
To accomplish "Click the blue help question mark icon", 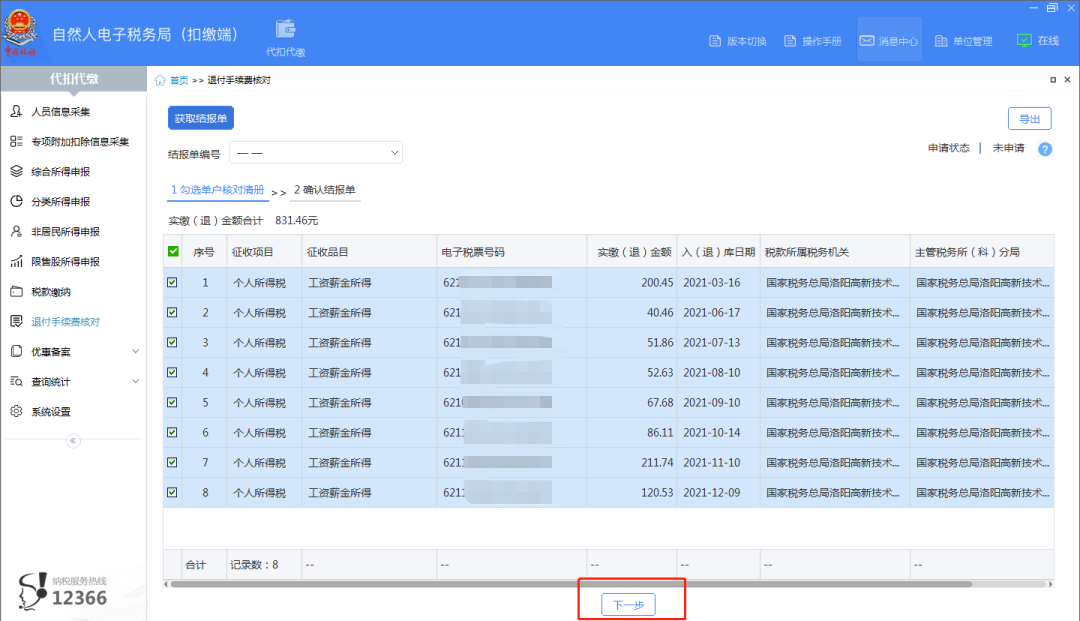I will (x=1045, y=149).
